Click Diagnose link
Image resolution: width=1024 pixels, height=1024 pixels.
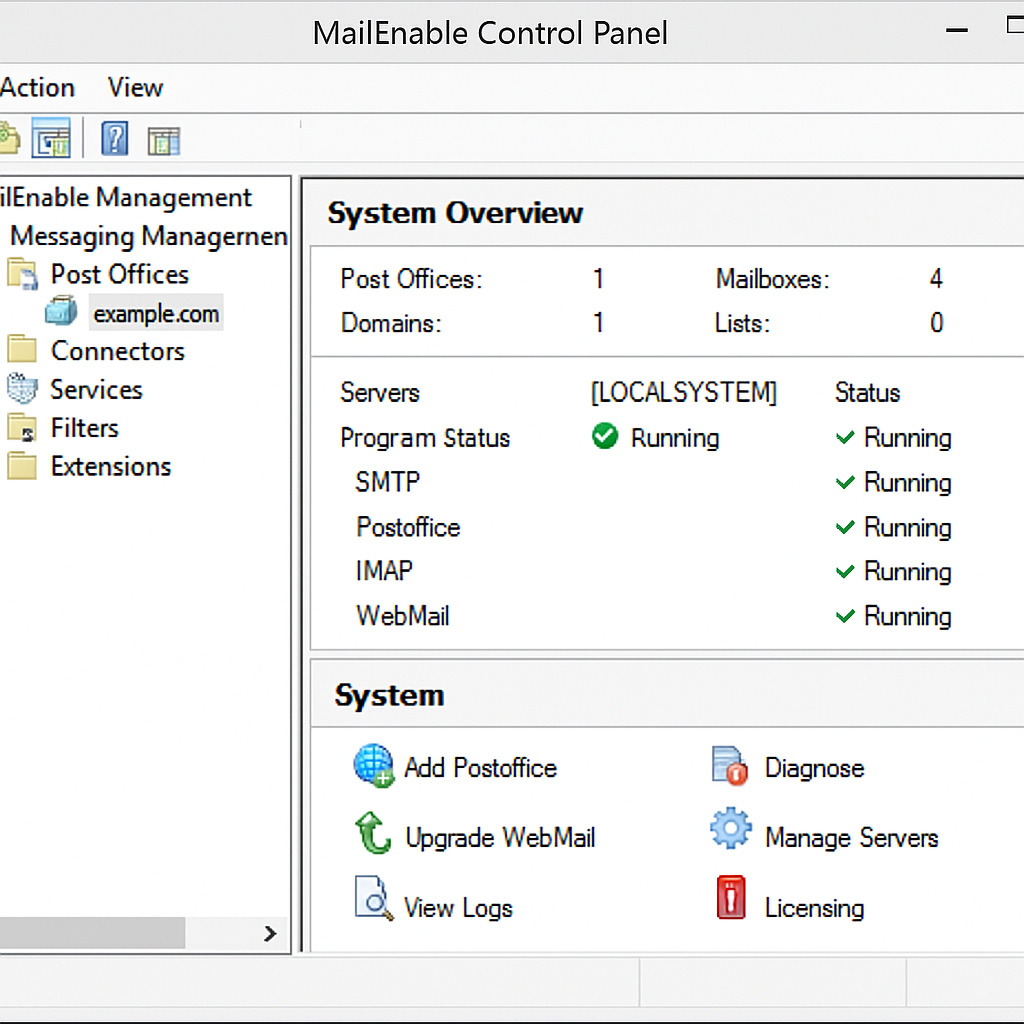(814, 769)
